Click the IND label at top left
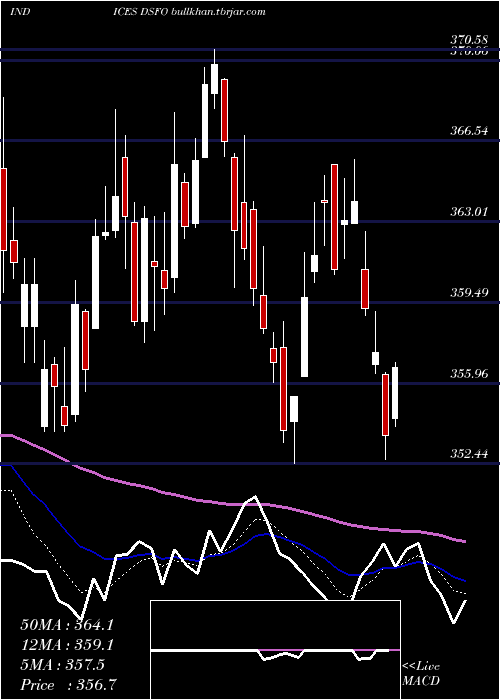This screenshot has width=500, height=700. point(20,12)
